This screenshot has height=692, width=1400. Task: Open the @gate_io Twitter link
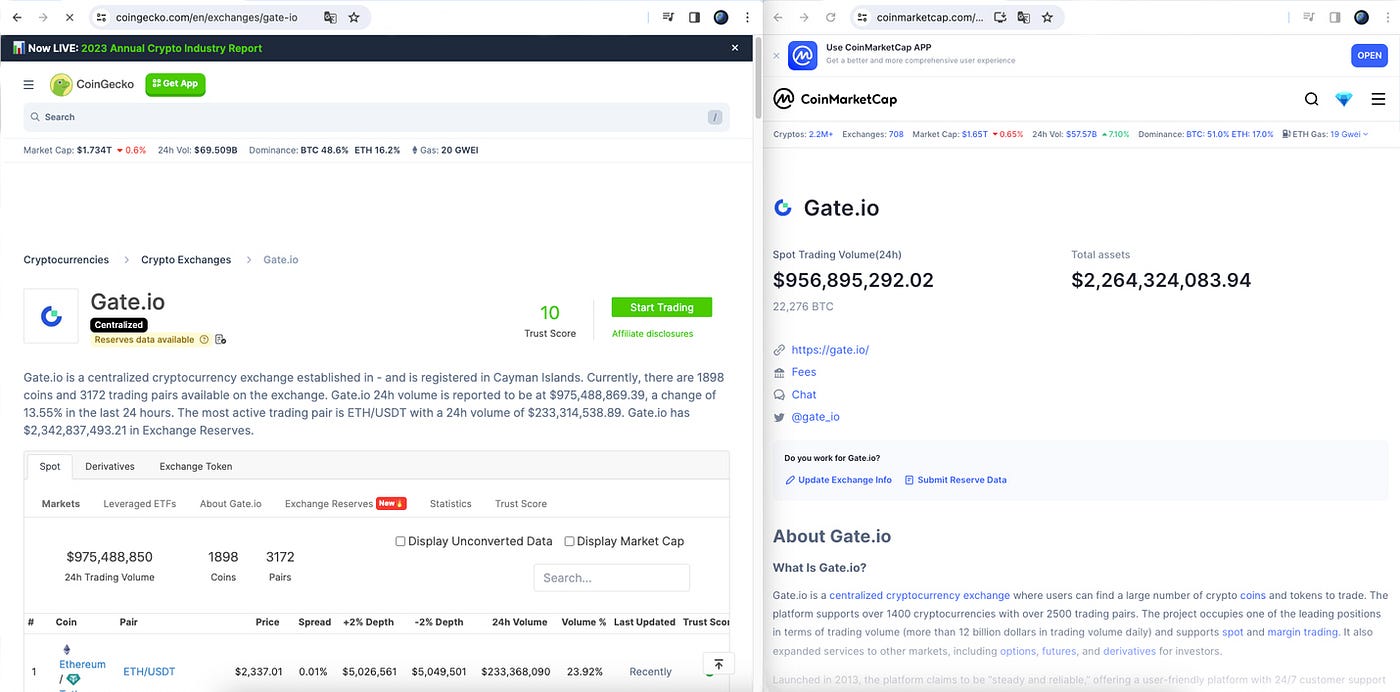[815, 417]
